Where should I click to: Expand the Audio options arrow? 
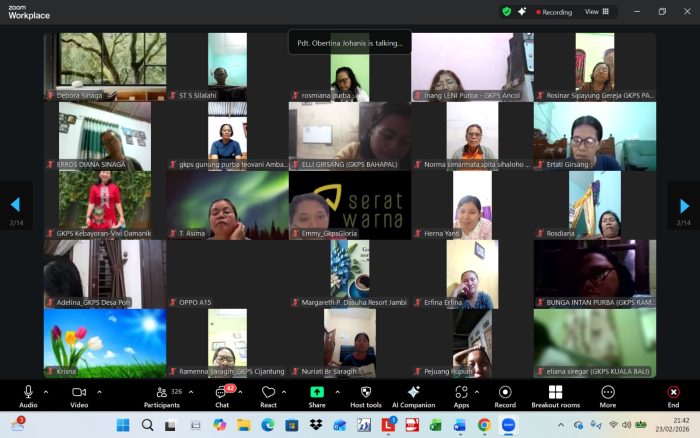click(47, 391)
